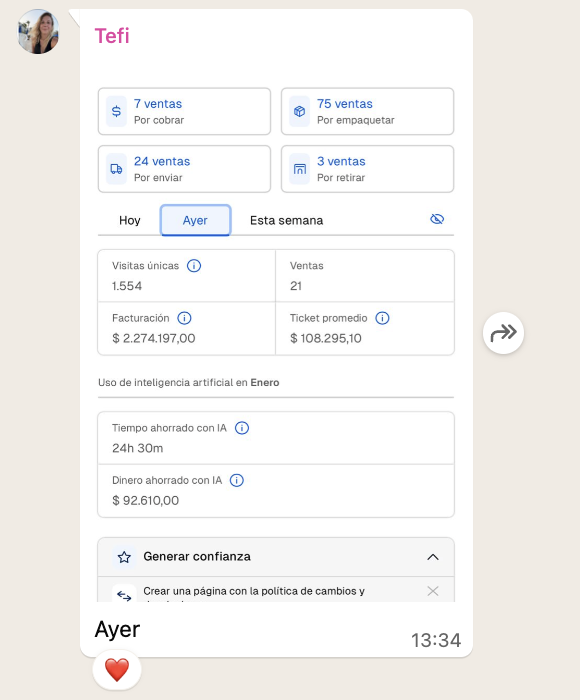The image size is (580, 700).
Task: Click the Generar confianza header text
Action: click(x=197, y=557)
